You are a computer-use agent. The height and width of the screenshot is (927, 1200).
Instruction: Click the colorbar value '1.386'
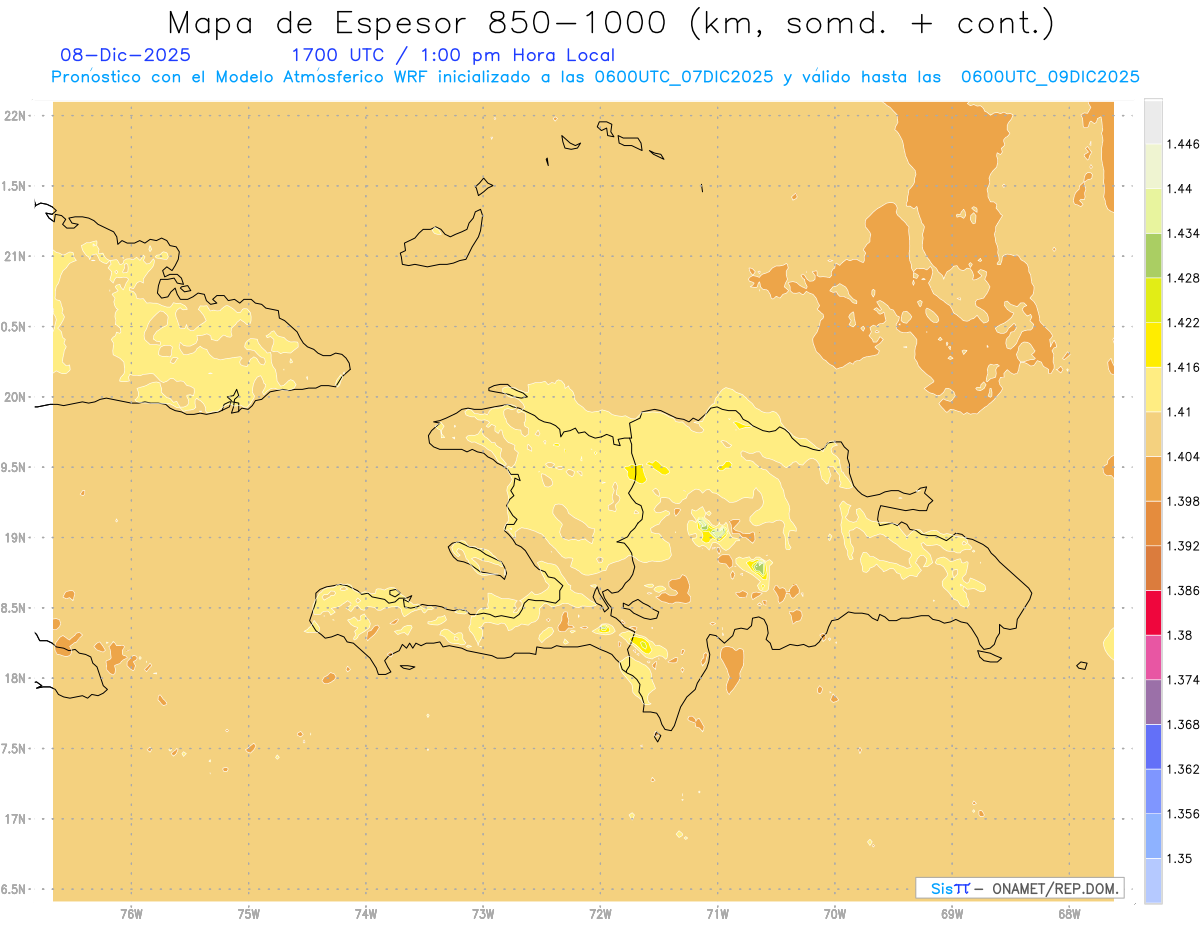(x=1184, y=590)
